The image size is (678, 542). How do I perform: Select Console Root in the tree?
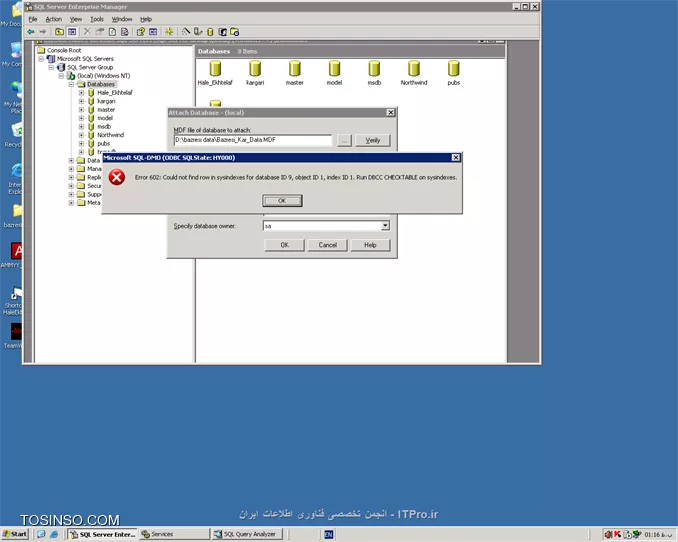point(64,50)
